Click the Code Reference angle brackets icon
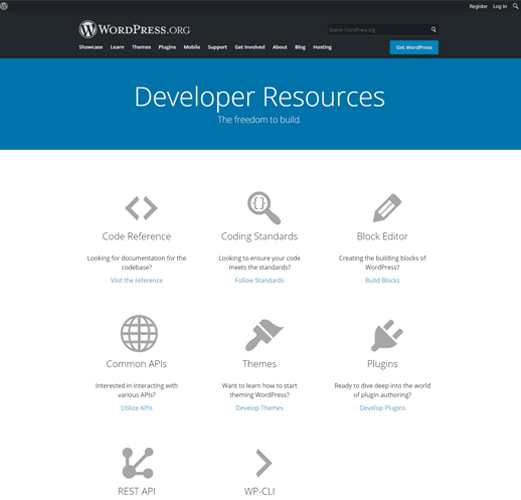 coord(141,208)
